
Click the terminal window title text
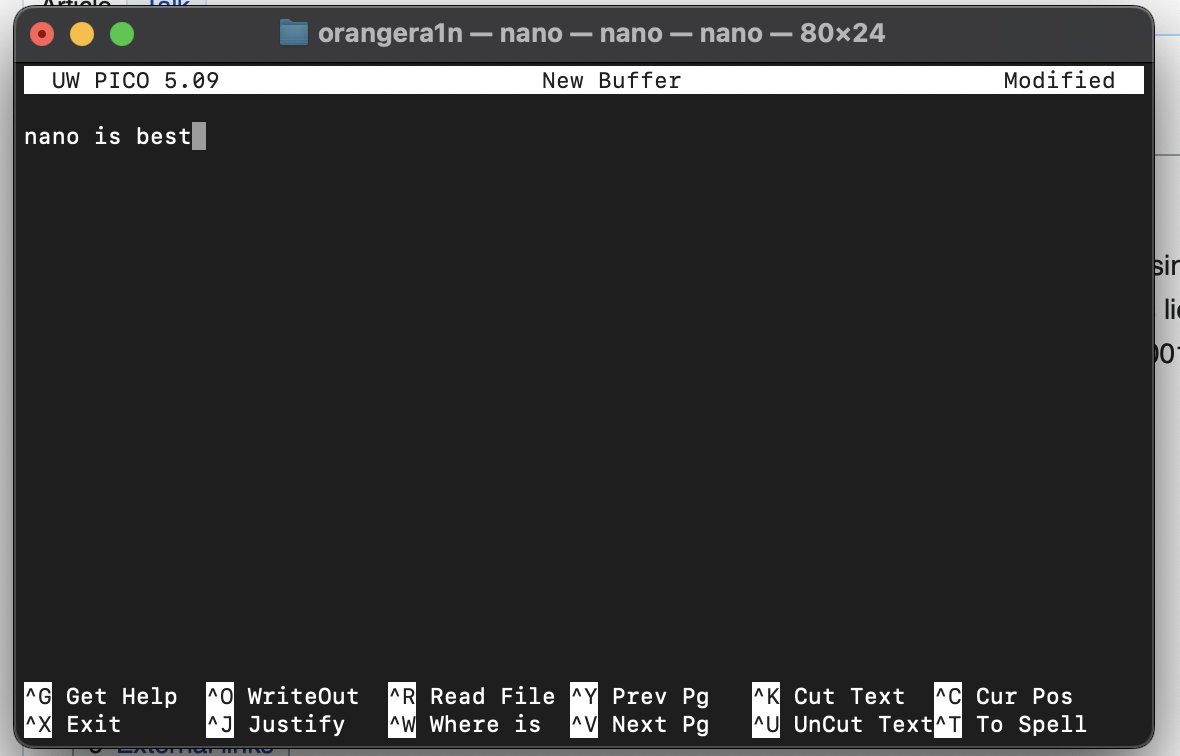(601, 33)
